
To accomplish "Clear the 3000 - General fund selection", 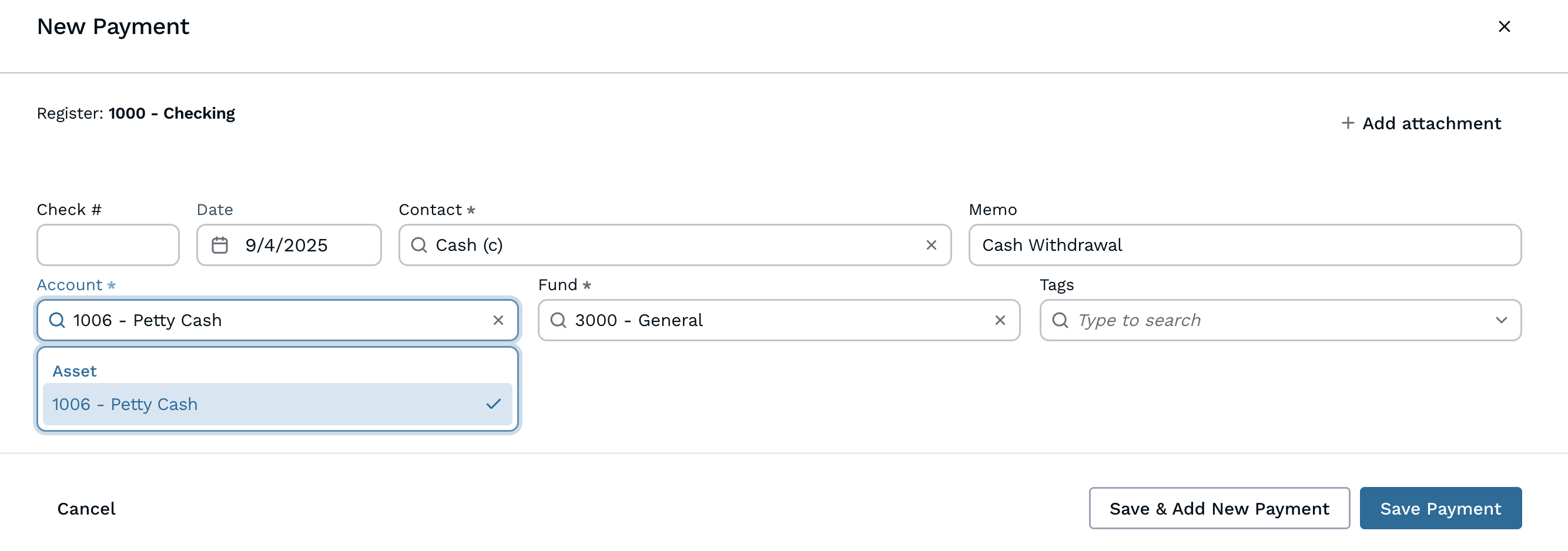I will [1000, 321].
